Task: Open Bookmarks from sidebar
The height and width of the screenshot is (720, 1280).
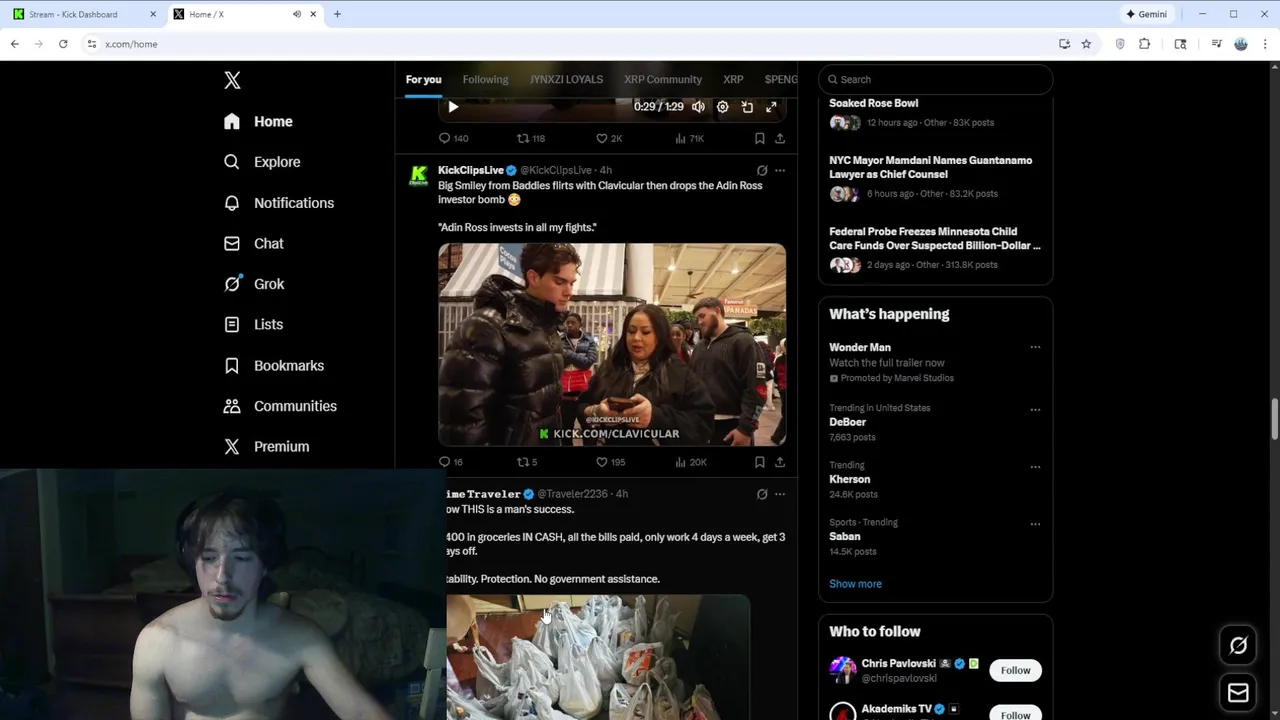Action: [274, 366]
